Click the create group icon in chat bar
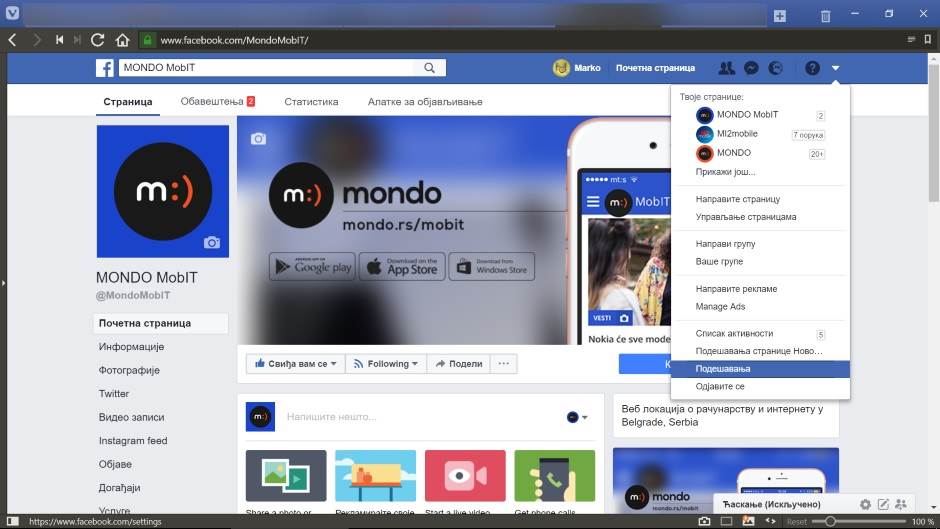The width and height of the screenshot is (940, 529). click(900, 504)
